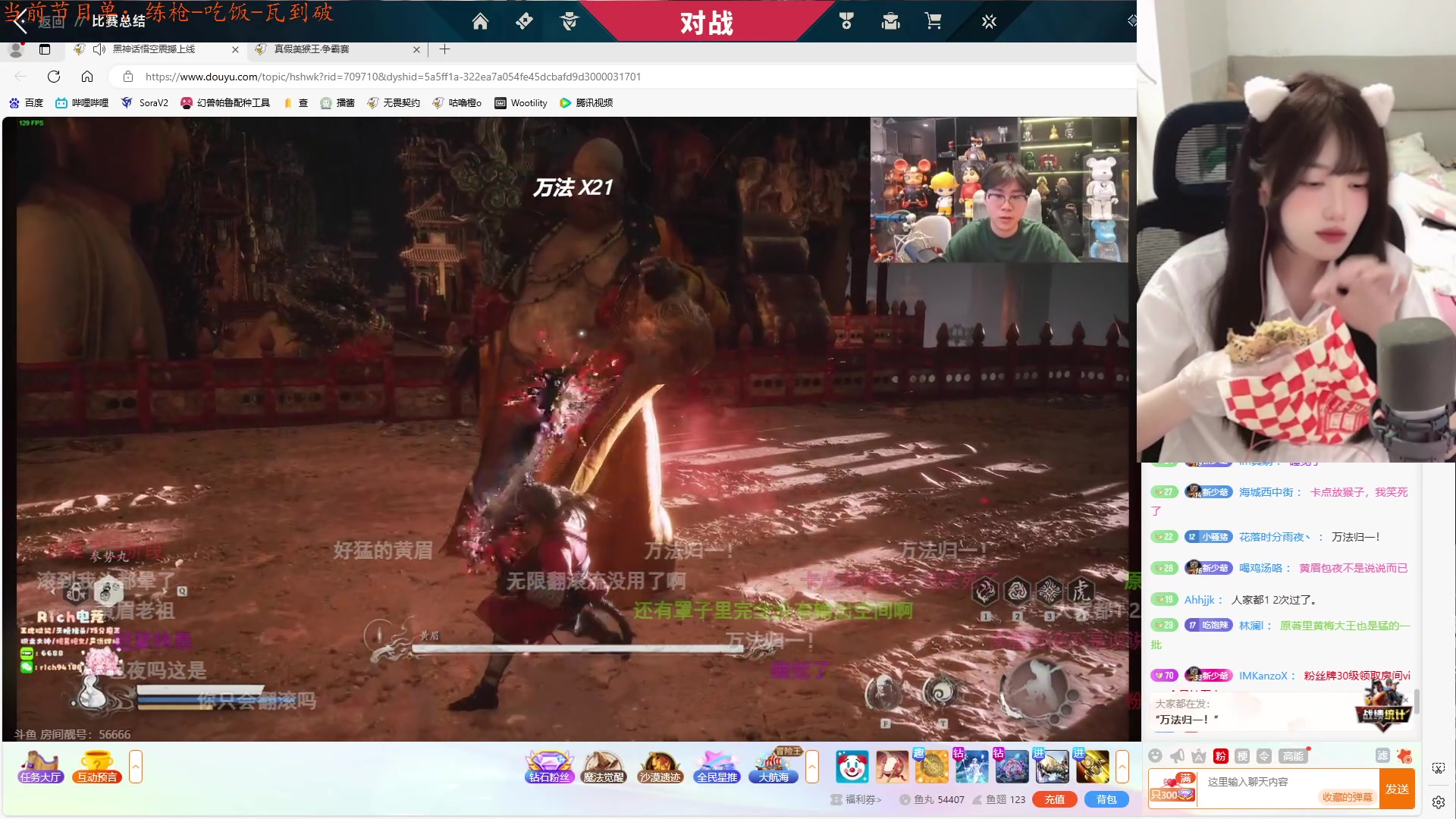Open the SoraV2 bookmark
The image size is (1456, 819).
145,103
